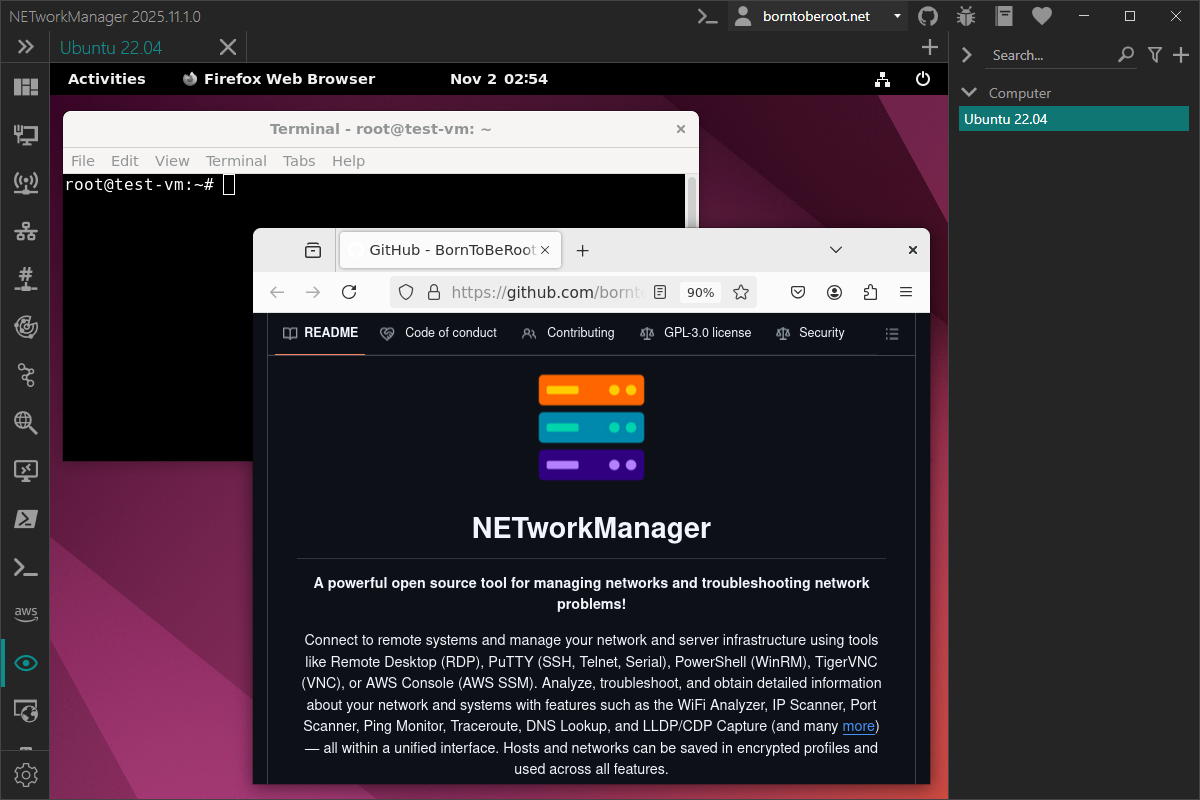Image resolution: width=1200 pixels, height=800 pixels.
Task: Open Firefox's tab list chevron
Action: point(836,250)
